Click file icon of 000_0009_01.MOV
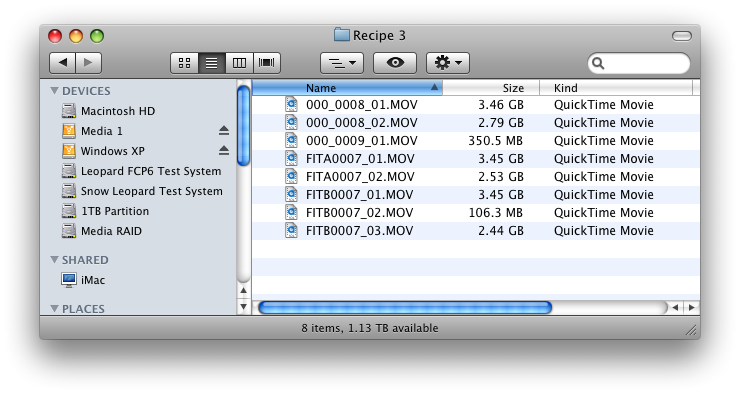 point(292,141)
